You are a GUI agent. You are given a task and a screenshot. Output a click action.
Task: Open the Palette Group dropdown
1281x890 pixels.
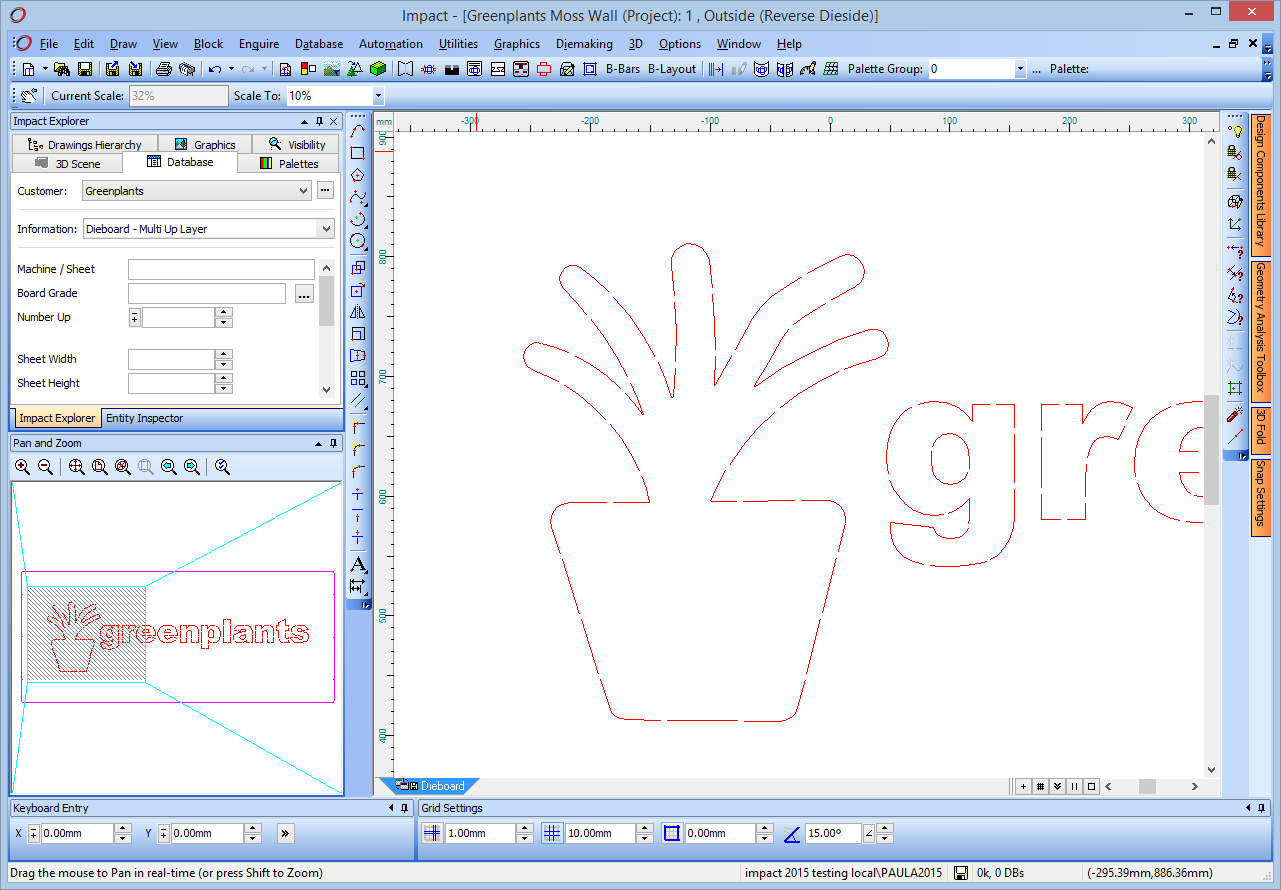click(x=1020, y=69)
